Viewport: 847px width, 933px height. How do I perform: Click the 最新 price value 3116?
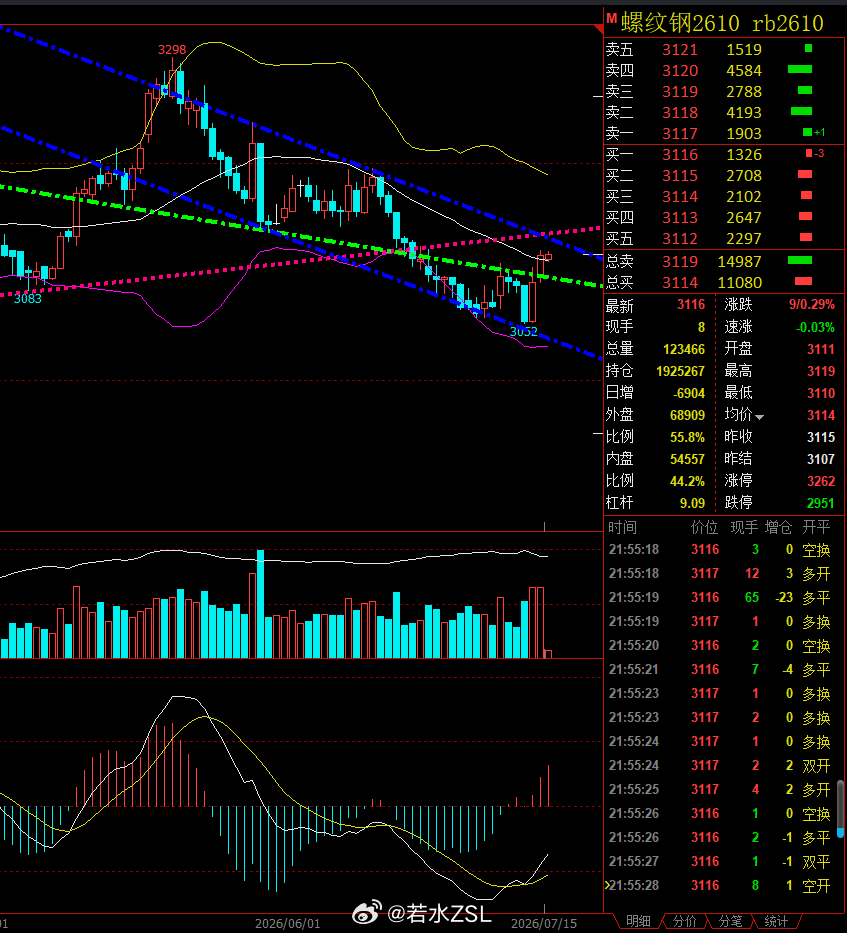[691, 305]
